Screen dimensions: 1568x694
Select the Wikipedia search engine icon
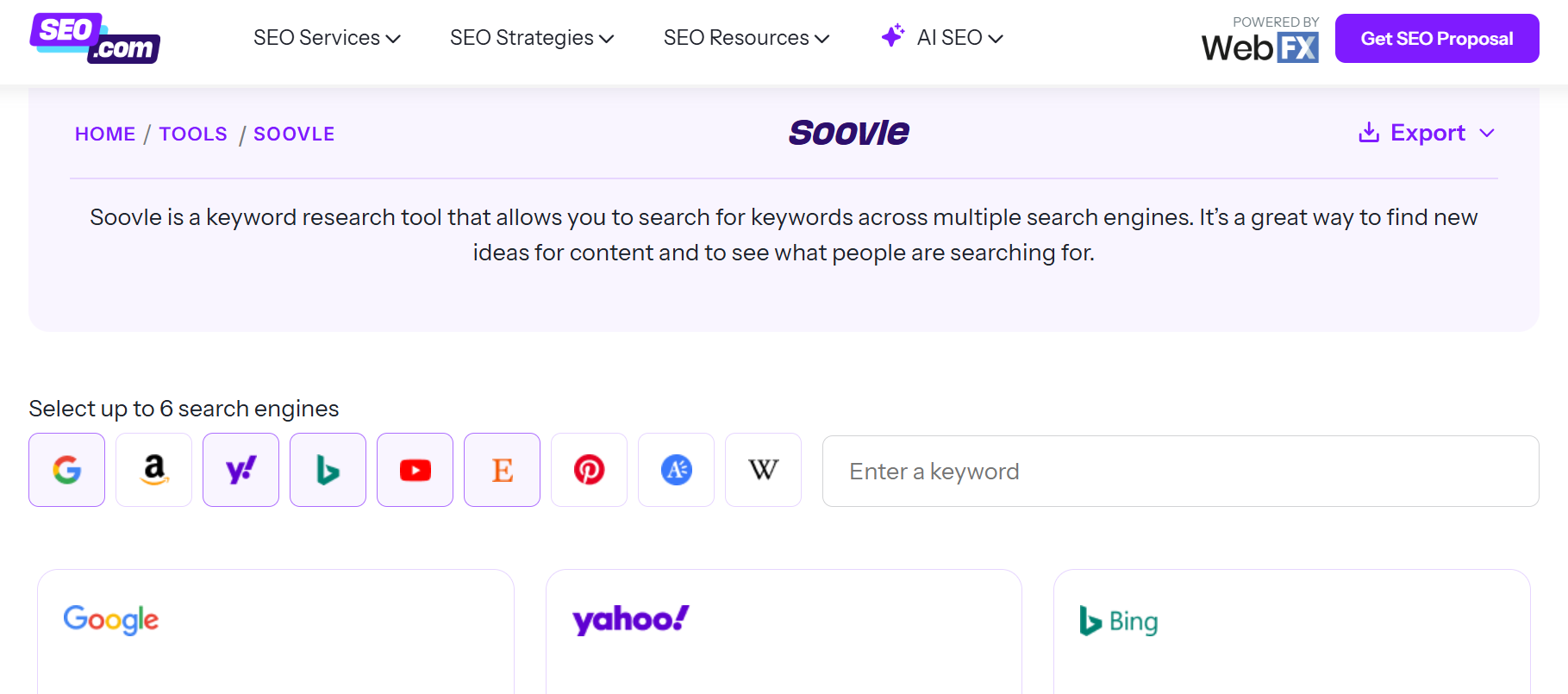(x=764, y=470)
